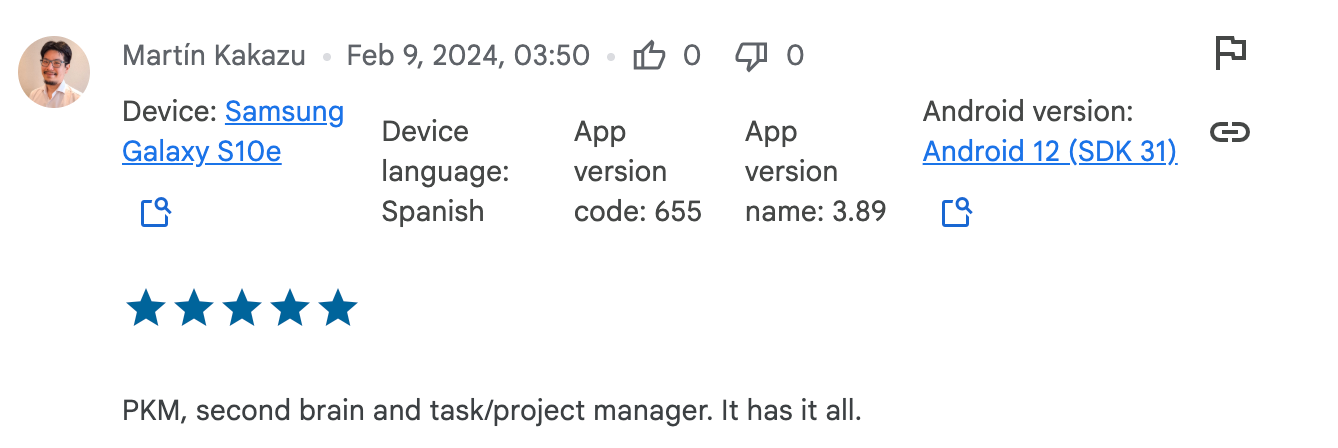The width and height of the screenshot is (1338, 448).
Task: Click the Device language: Spanish field
Action: [446, 171]
